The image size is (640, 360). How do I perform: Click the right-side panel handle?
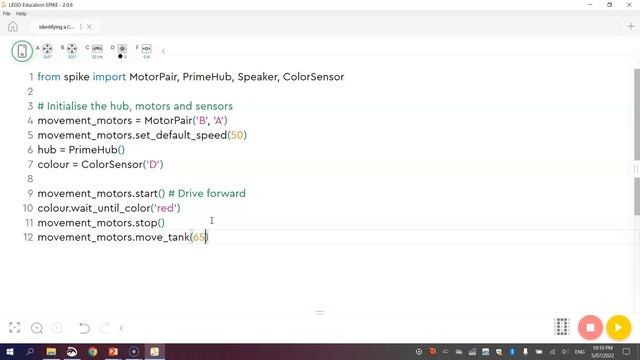pos(636,169)
